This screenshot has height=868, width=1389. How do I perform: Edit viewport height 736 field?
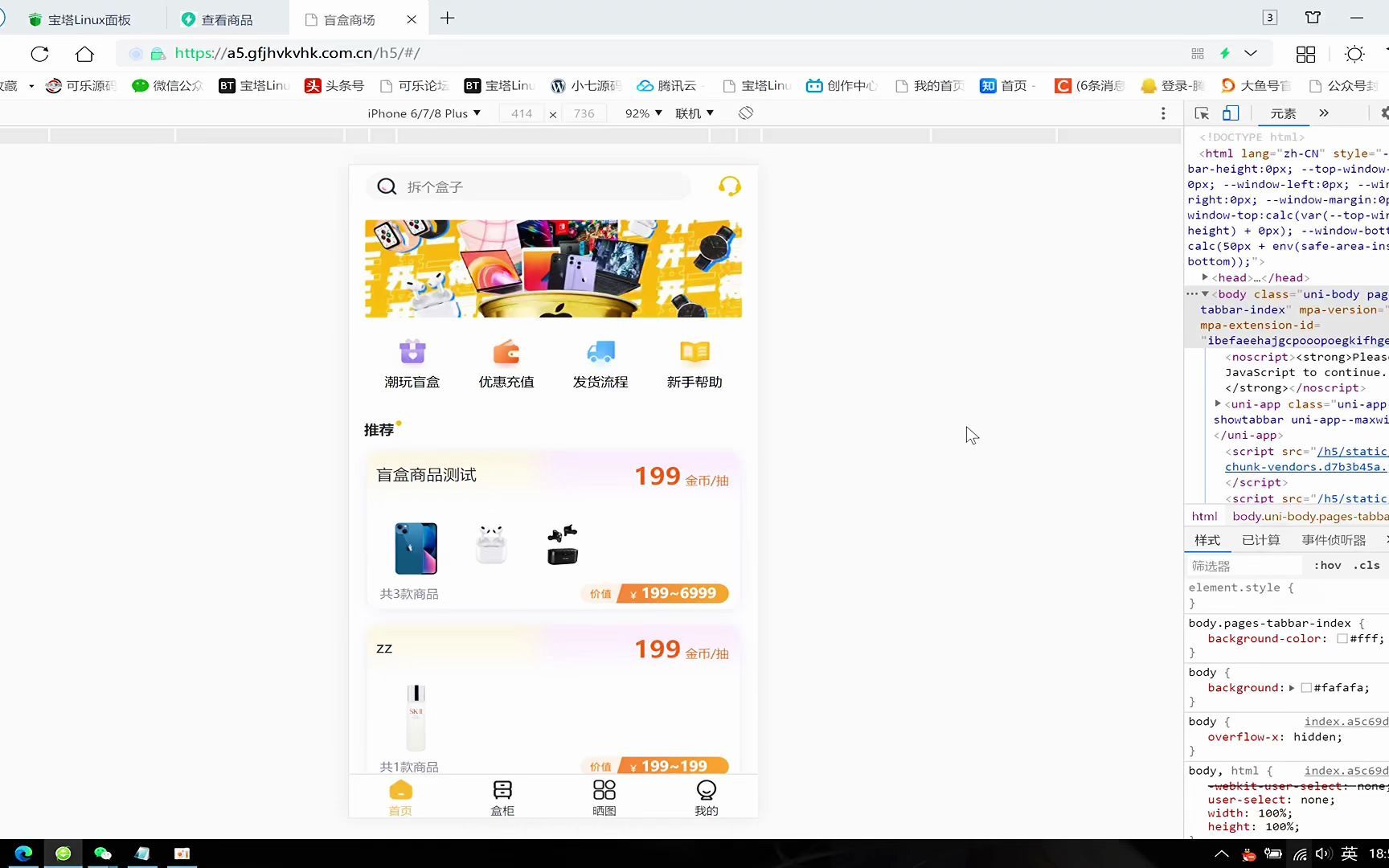(584, 113)
